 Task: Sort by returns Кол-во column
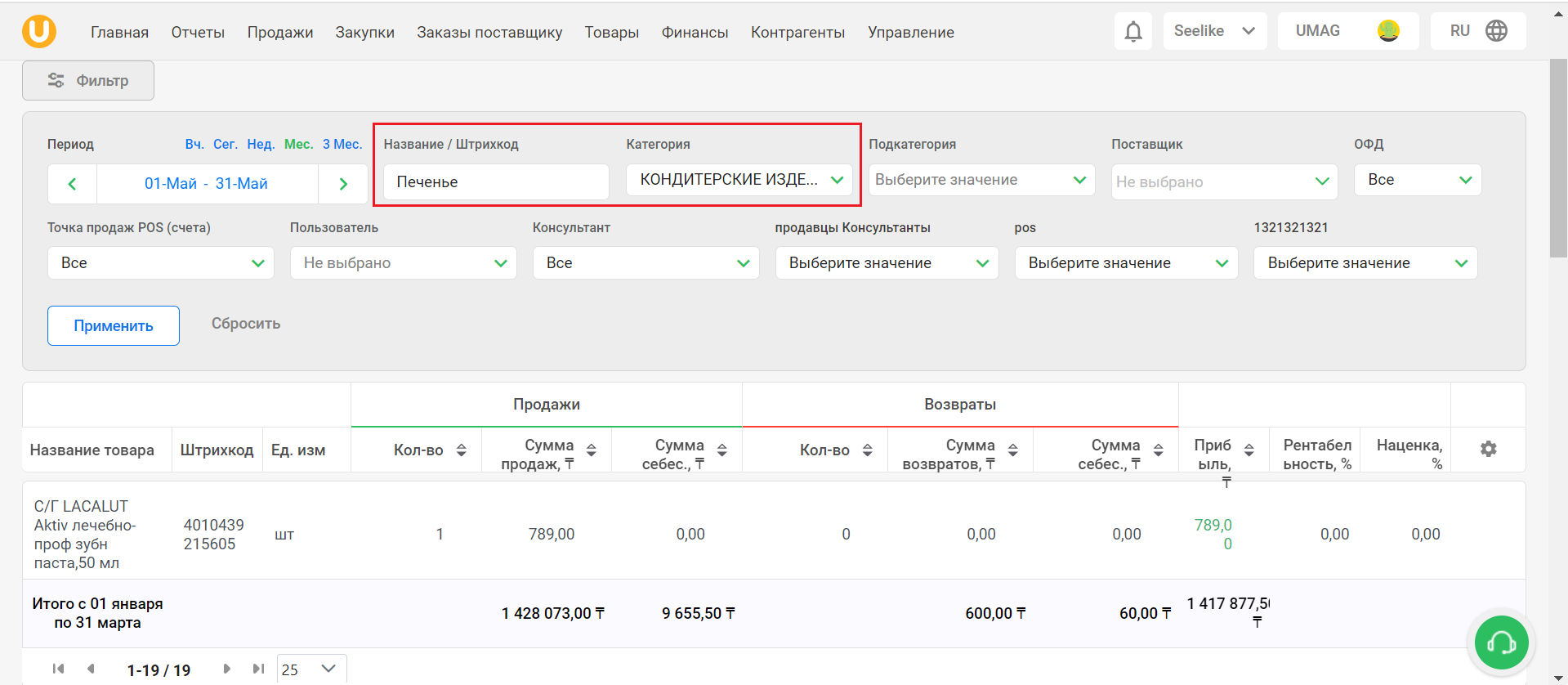[868, 450]
